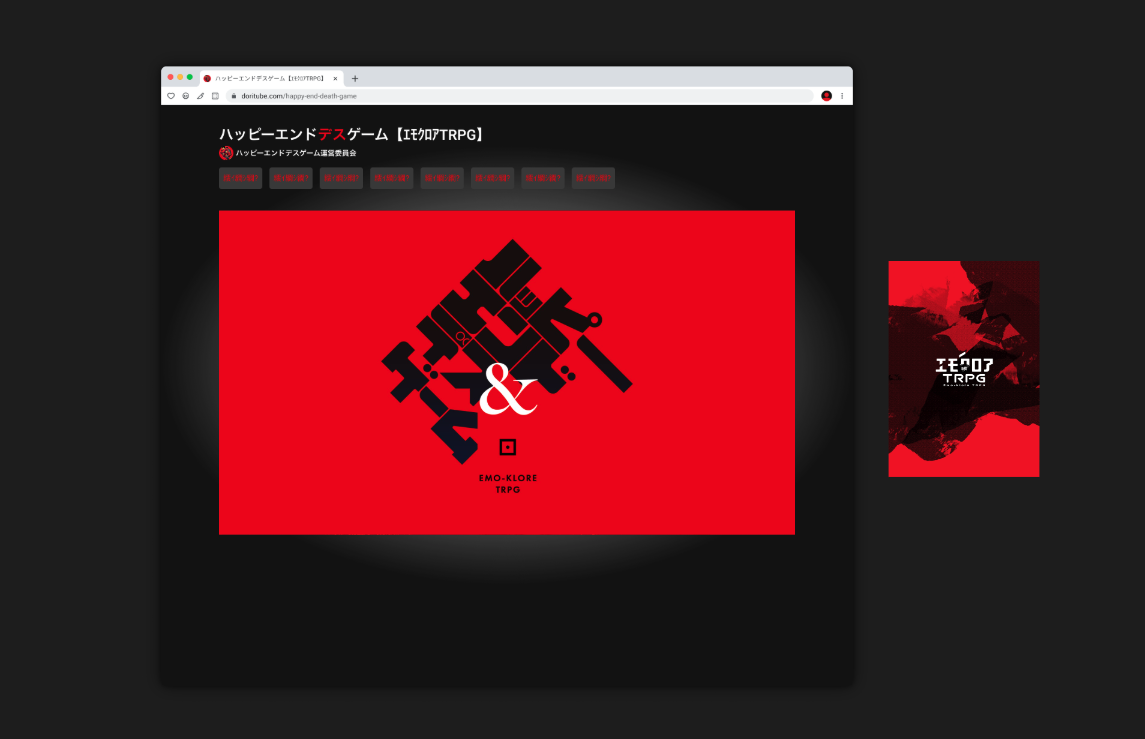Open the red profile avatar in browser toolbar
Image resolution: width=1145 pixels, height=739 pixels.
(x=827, y=96)
